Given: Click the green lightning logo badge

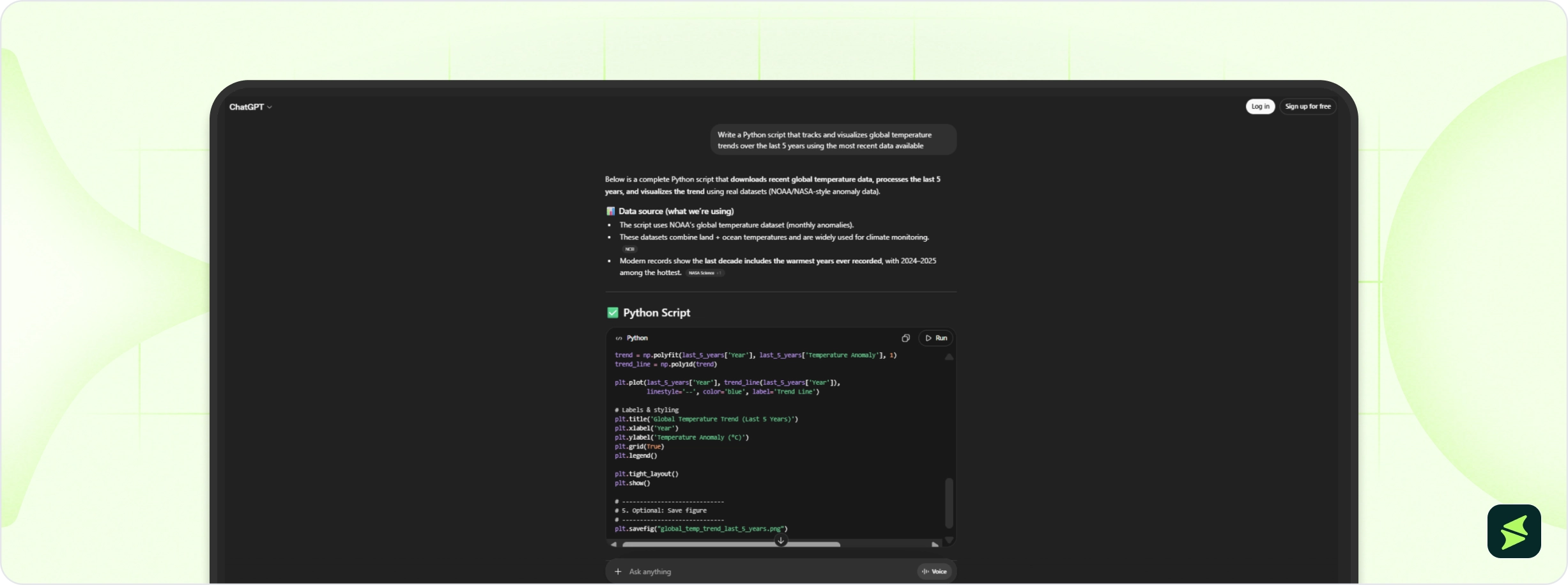Looking at the screenshot, I should tap(1514, 531).
